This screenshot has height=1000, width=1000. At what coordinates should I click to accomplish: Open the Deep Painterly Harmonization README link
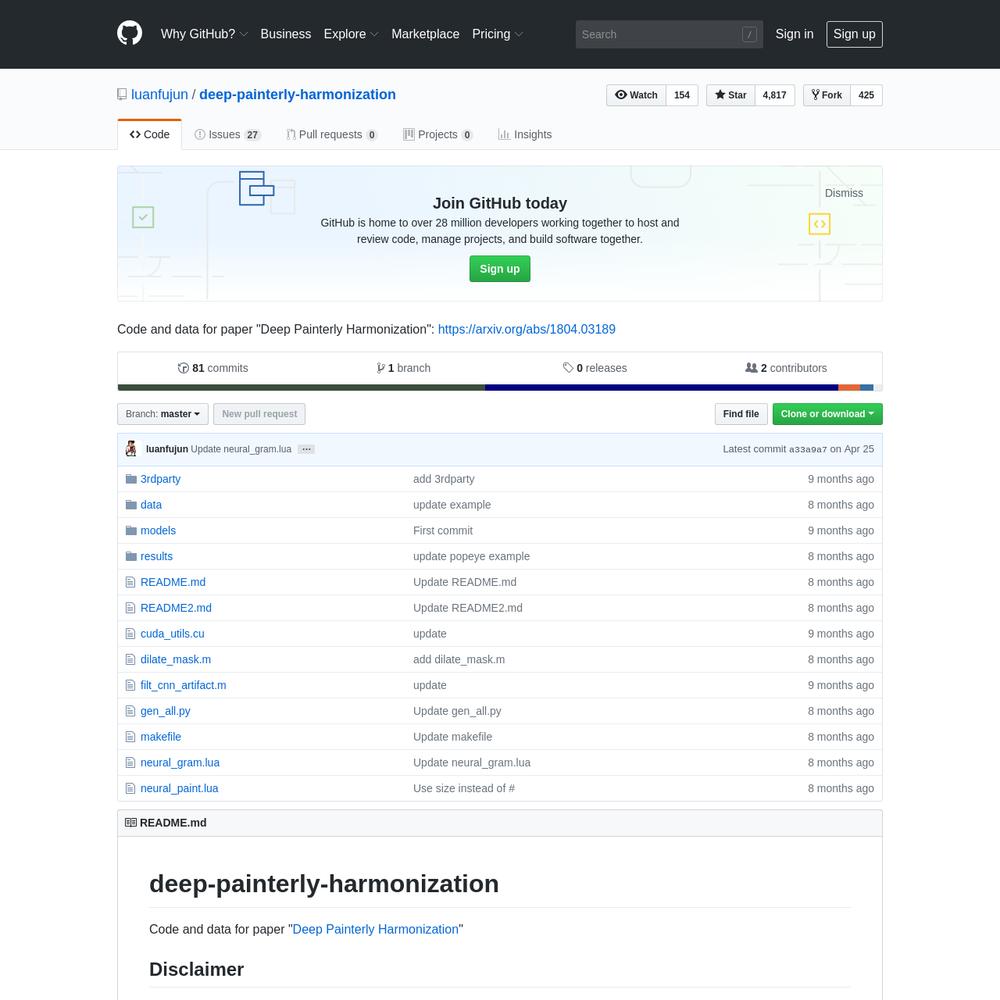(375, 929)
